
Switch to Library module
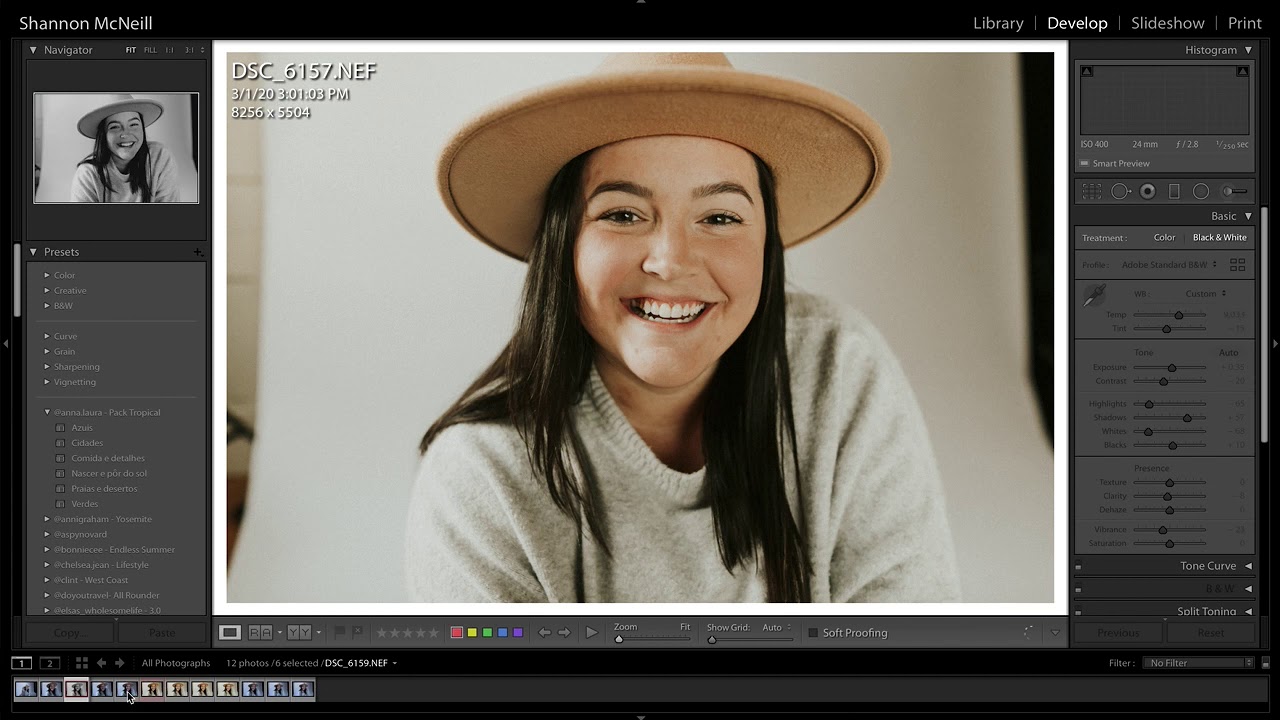[998, 23]
